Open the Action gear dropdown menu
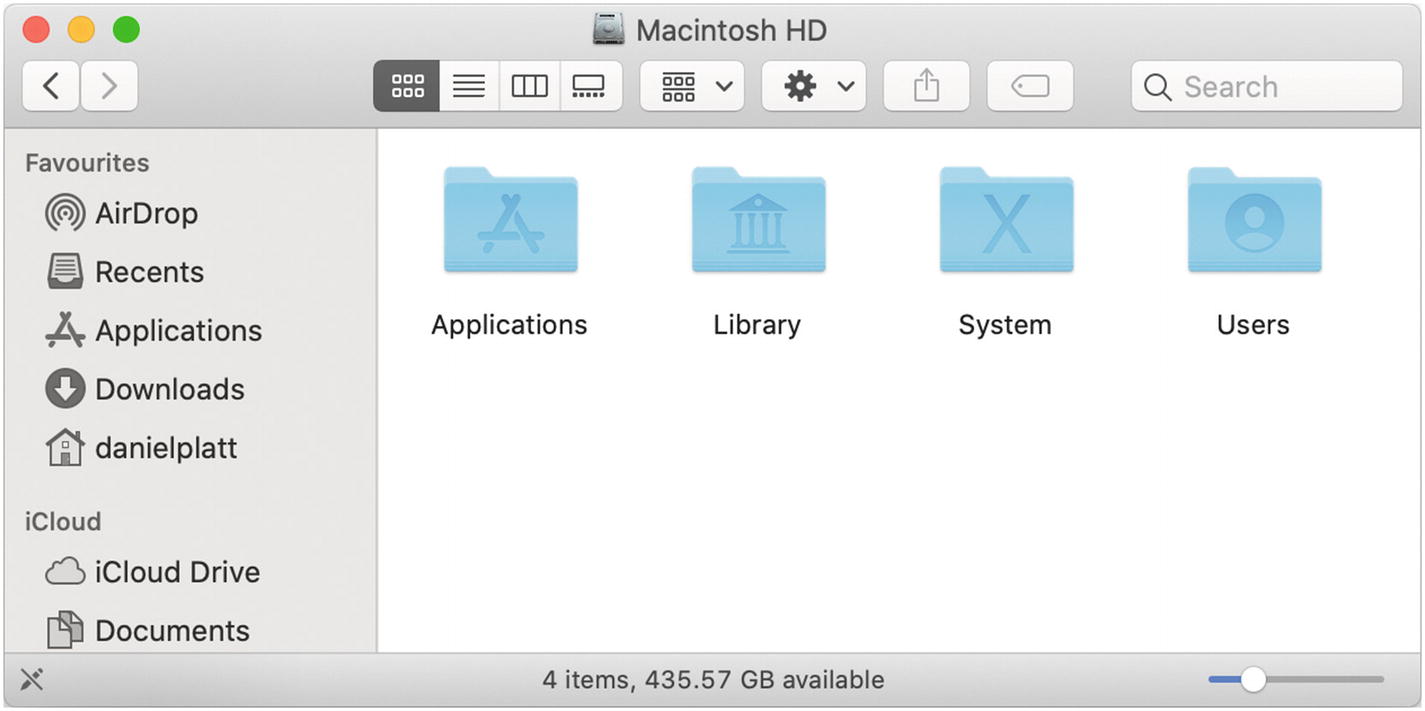This screenshot has width=1425, height=711. [813, 87]
